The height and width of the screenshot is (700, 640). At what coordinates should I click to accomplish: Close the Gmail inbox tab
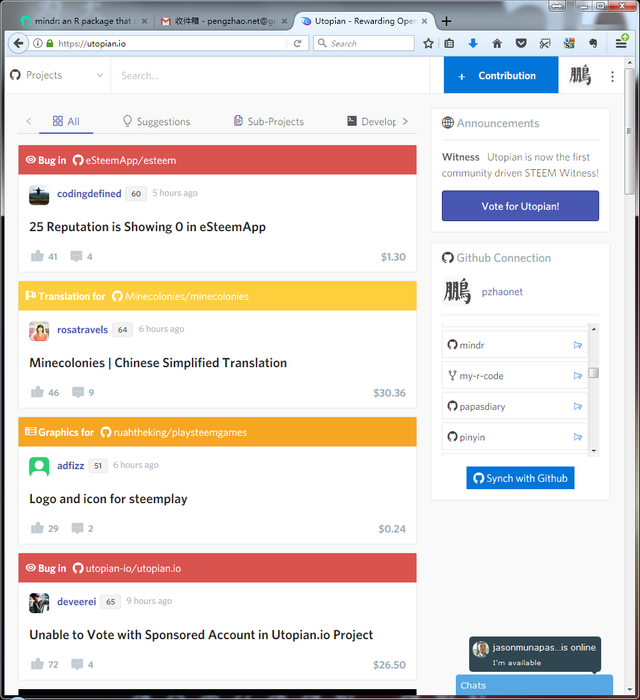click(284, 21)
